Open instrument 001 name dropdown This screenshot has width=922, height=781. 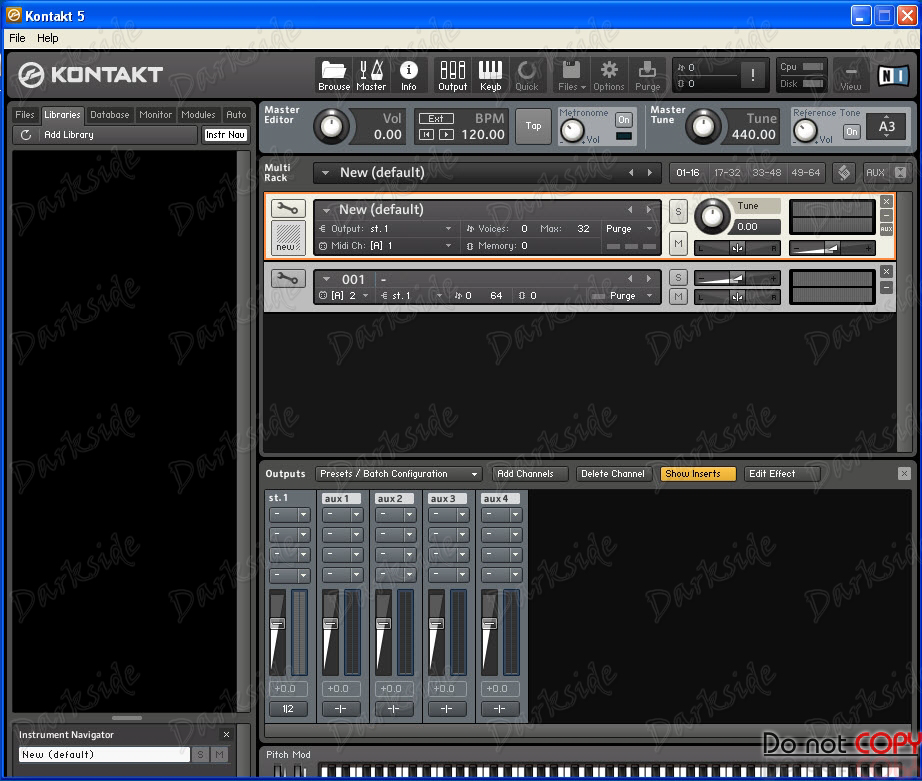(x=326, y=279)
